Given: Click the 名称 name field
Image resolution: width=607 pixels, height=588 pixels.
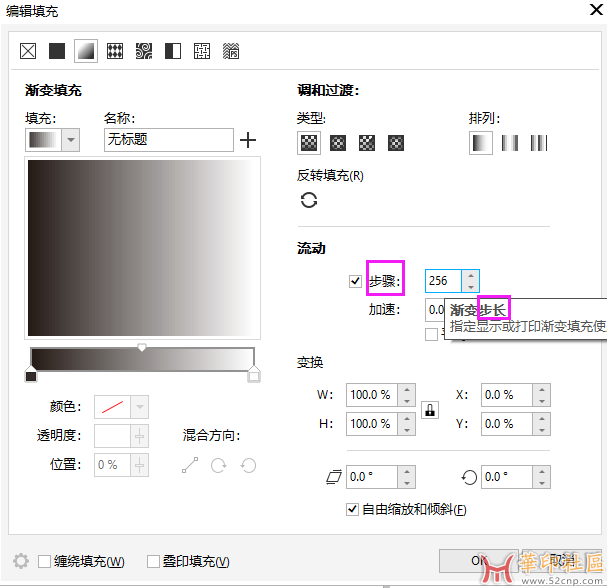Looking at the screenshot, I should (x=169, y=140).
